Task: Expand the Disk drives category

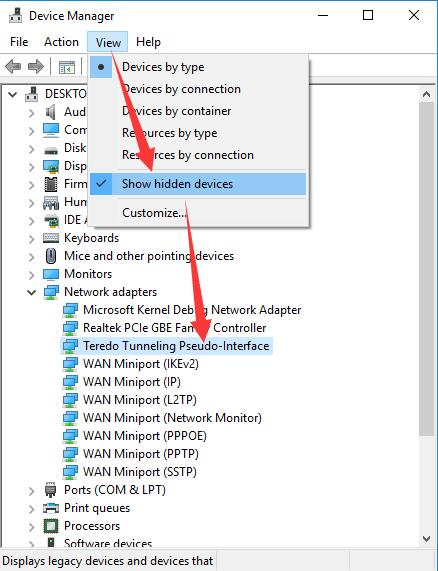Action: [x=32, y=149]
